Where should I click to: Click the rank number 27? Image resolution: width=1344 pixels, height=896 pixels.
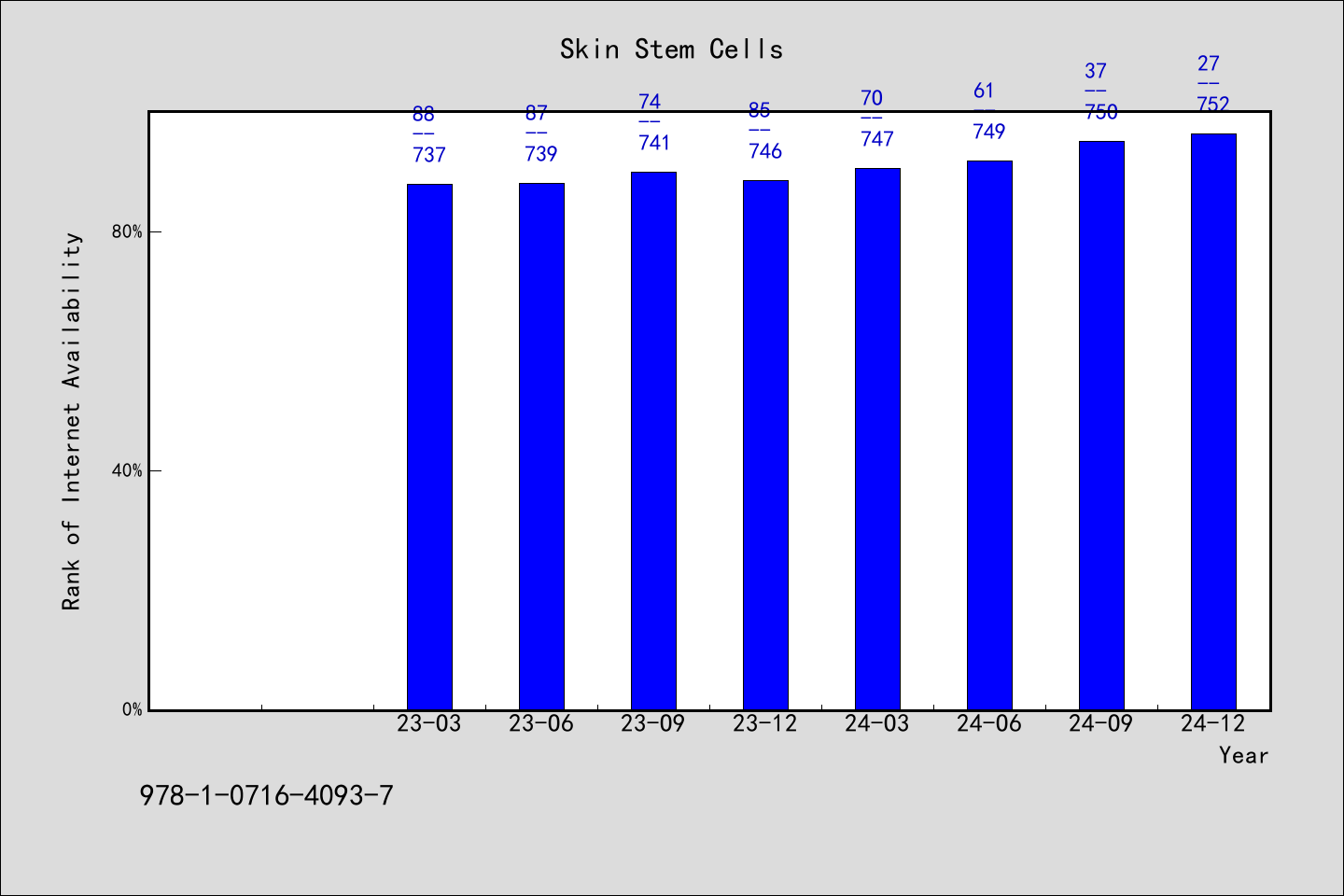(1208, 63)
